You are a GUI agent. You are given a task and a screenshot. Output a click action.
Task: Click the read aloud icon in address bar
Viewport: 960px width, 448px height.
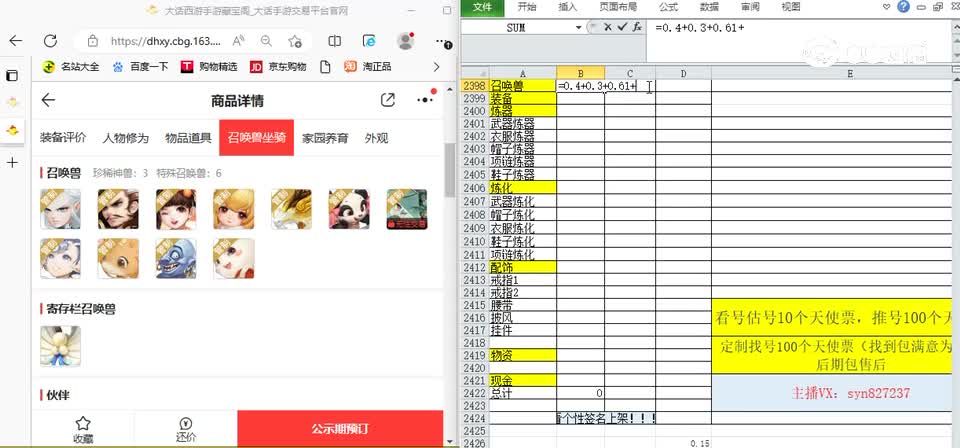point(239,41)
